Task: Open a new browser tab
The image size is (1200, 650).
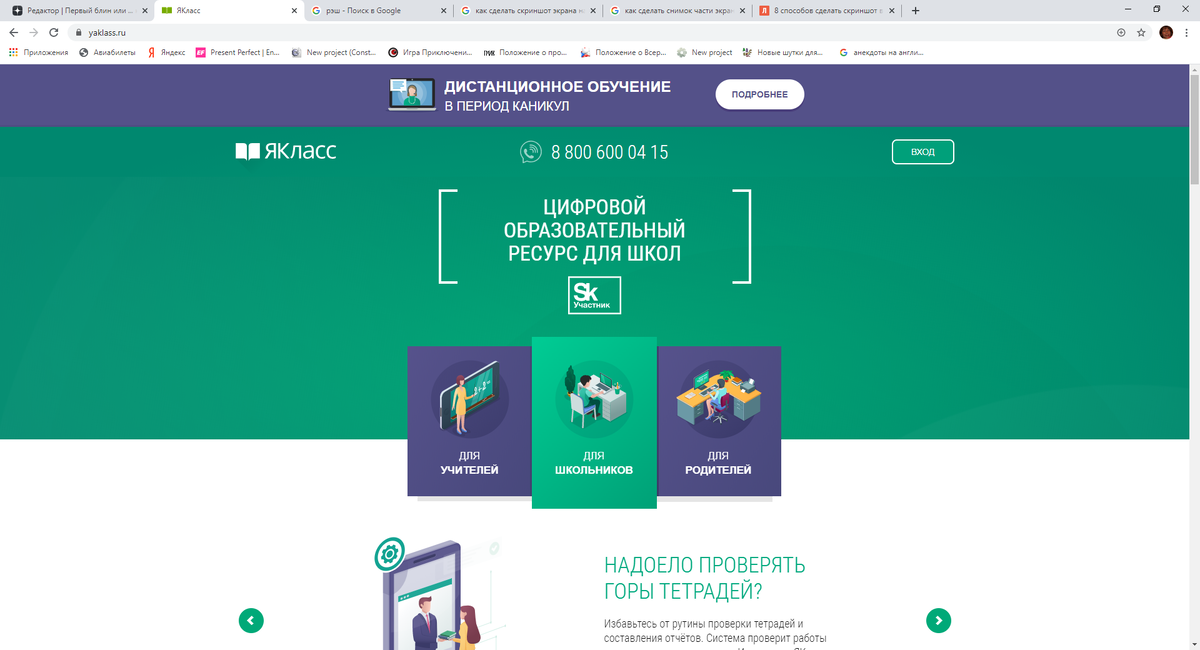Action: (x=915, y=10)
